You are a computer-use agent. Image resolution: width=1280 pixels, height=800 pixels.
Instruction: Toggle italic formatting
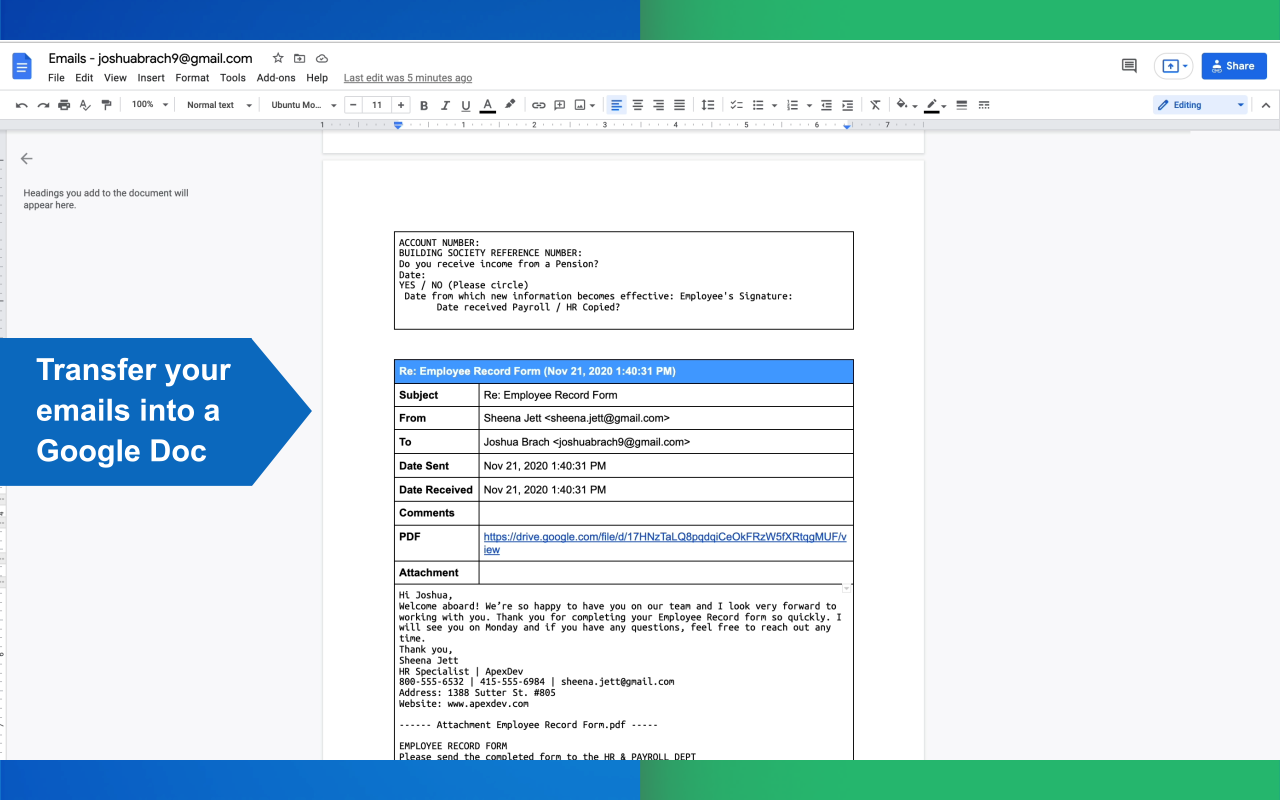coord(444,104)
